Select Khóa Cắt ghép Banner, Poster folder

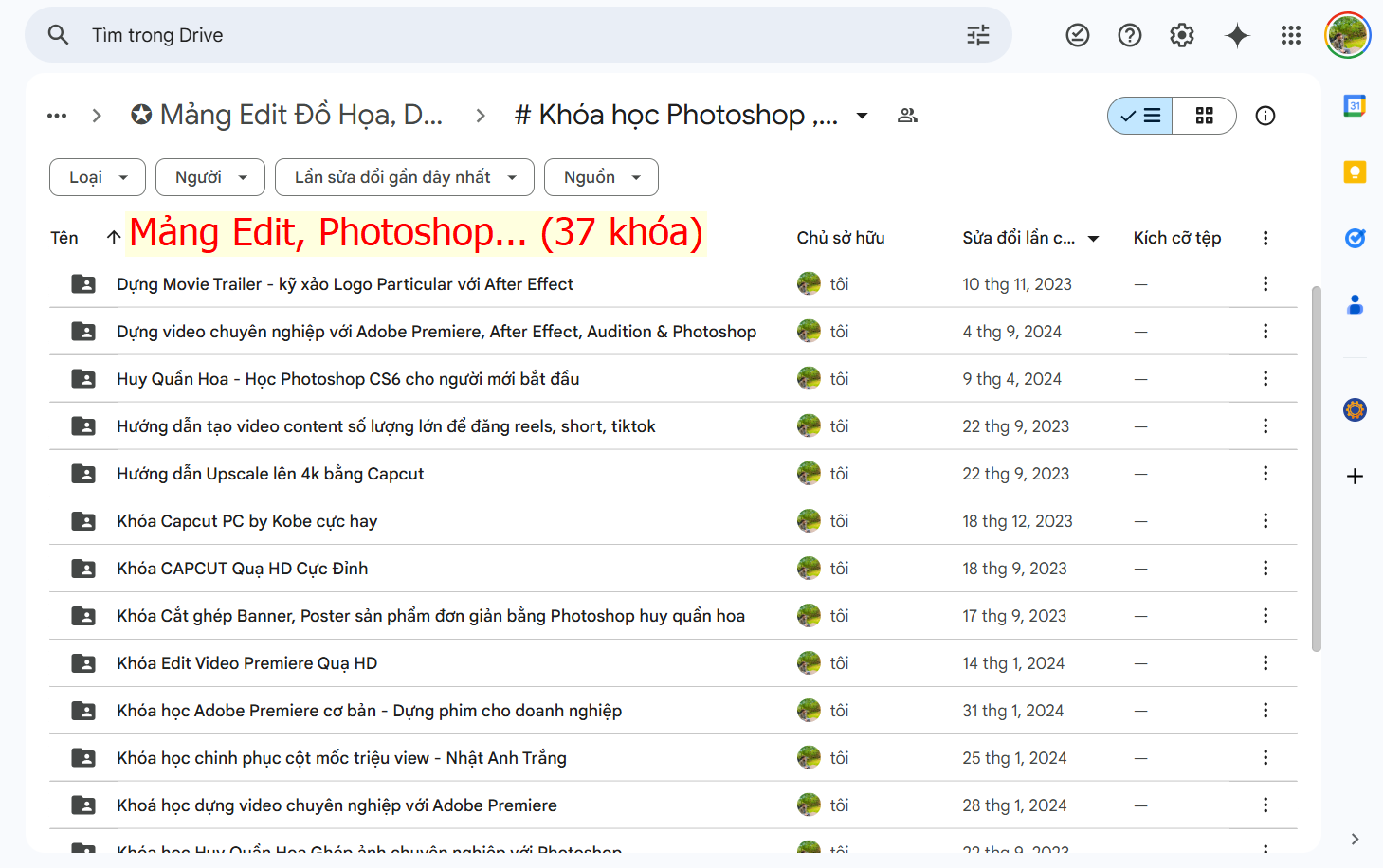[x=430, y=616]
